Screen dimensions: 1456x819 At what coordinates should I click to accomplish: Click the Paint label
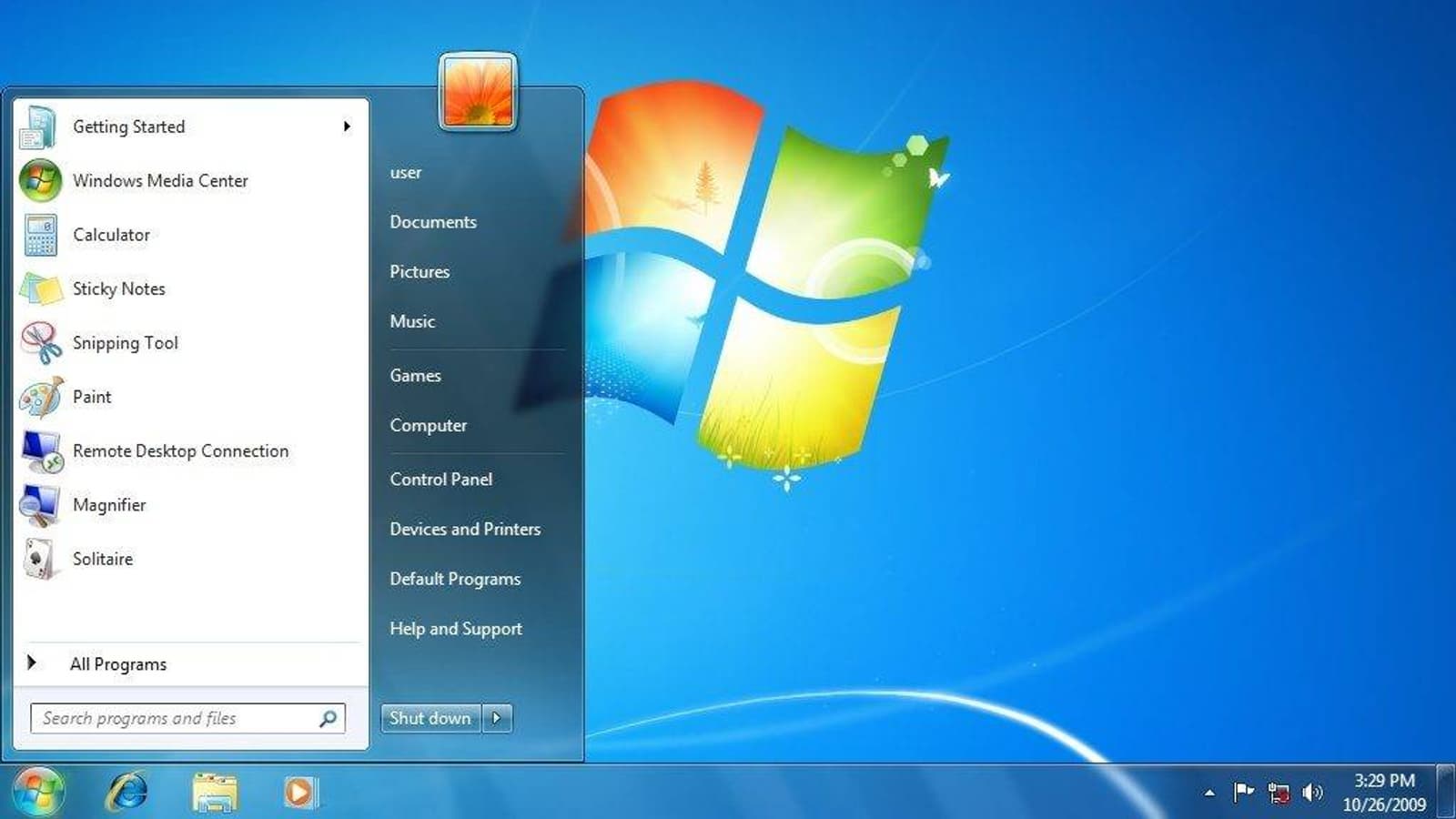pyautogui.click(x=92, y=397)
